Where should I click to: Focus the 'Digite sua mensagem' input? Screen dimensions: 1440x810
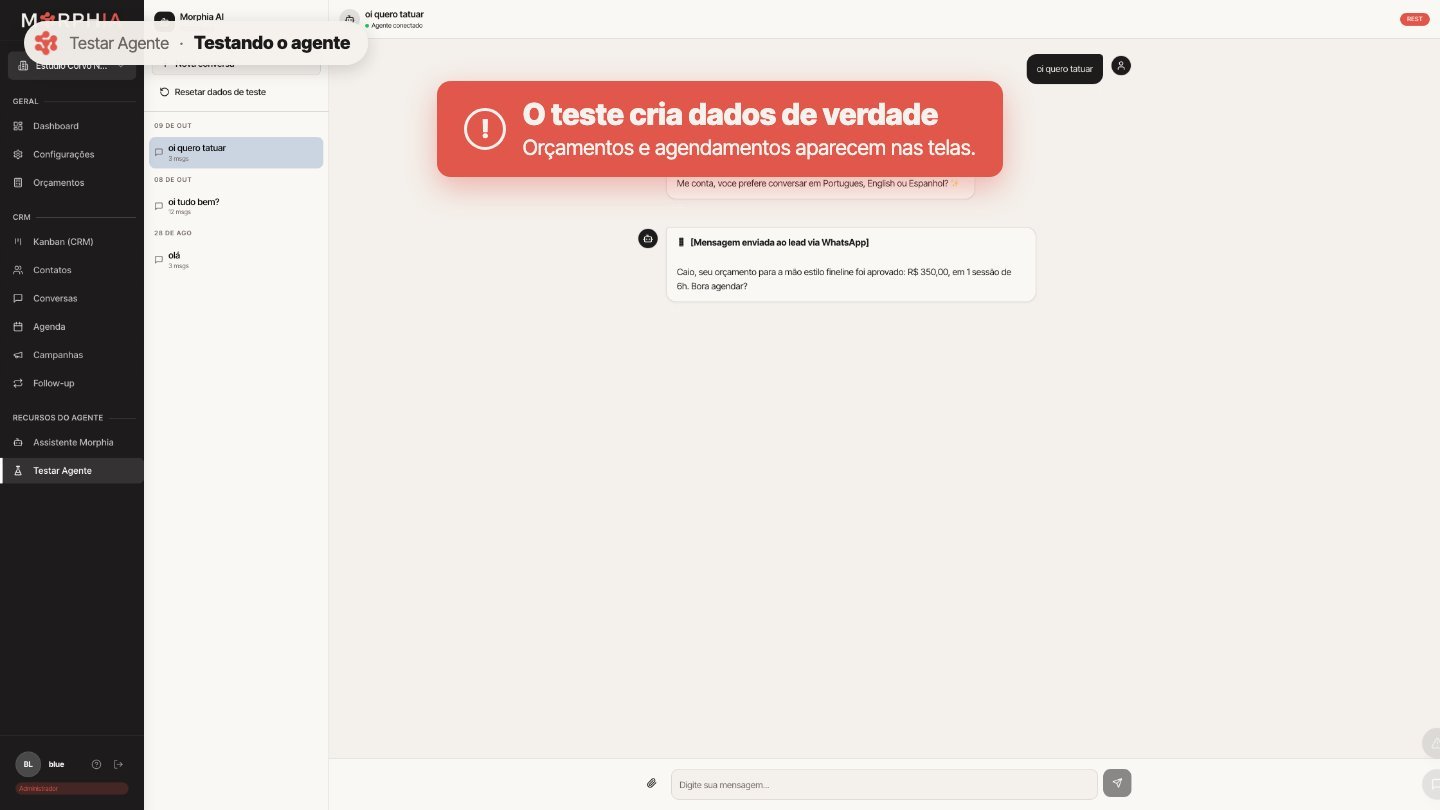[x=884, y=784]
